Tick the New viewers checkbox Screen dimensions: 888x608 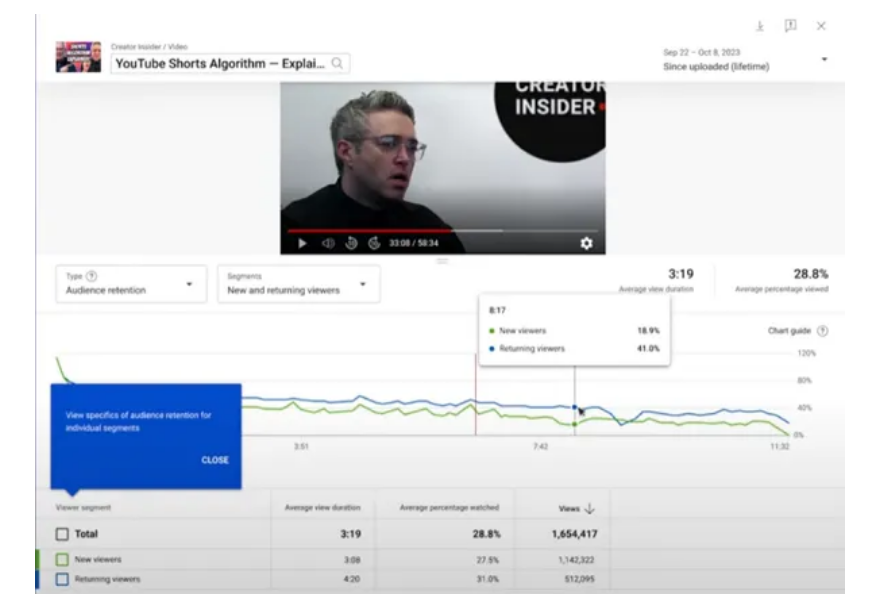coord(62,560)
